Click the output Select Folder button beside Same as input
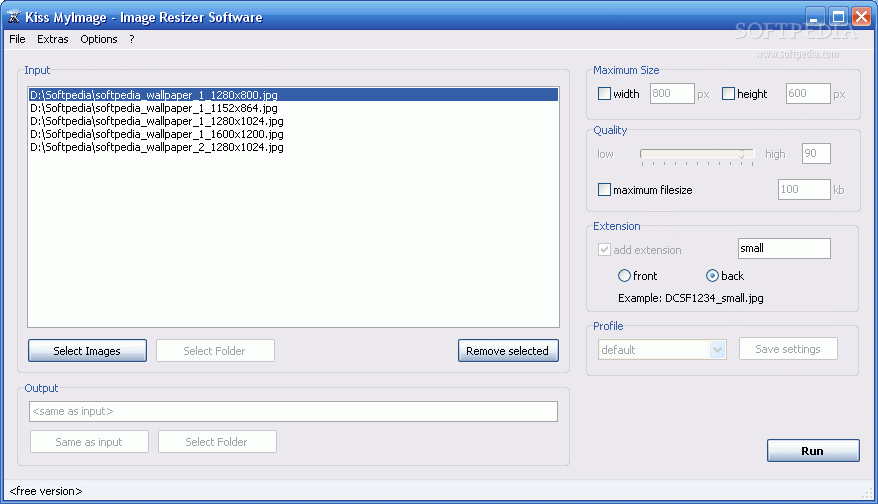Screen dimensions: 878x504 pyautogui.click(x=217, y=442)
